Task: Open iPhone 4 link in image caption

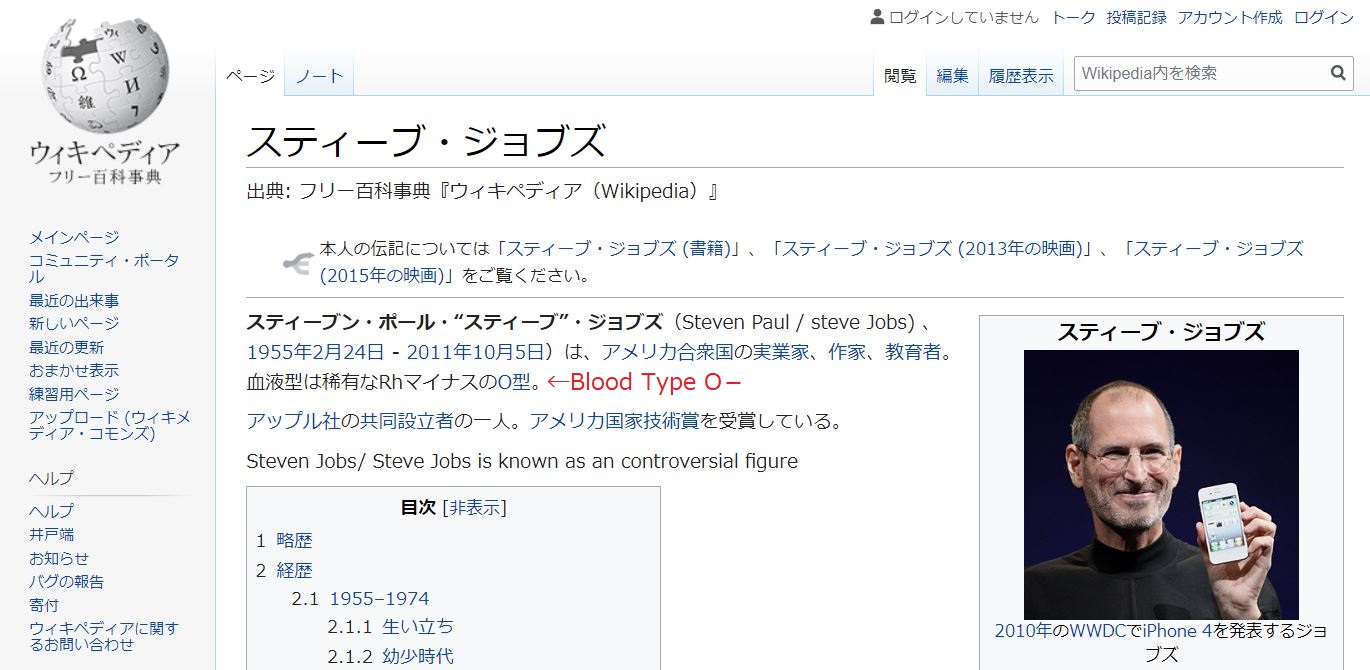Action: point(1177,631)
